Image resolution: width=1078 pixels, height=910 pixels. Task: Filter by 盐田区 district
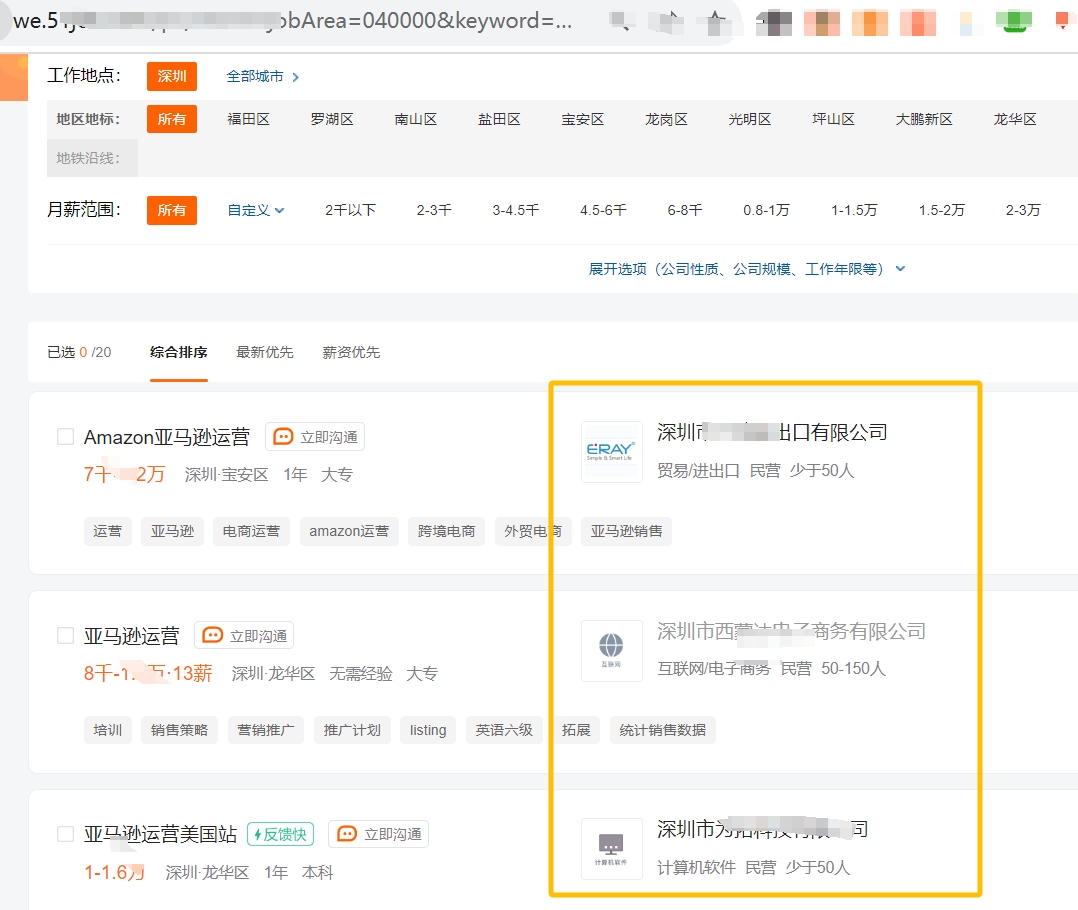[499, 119]
